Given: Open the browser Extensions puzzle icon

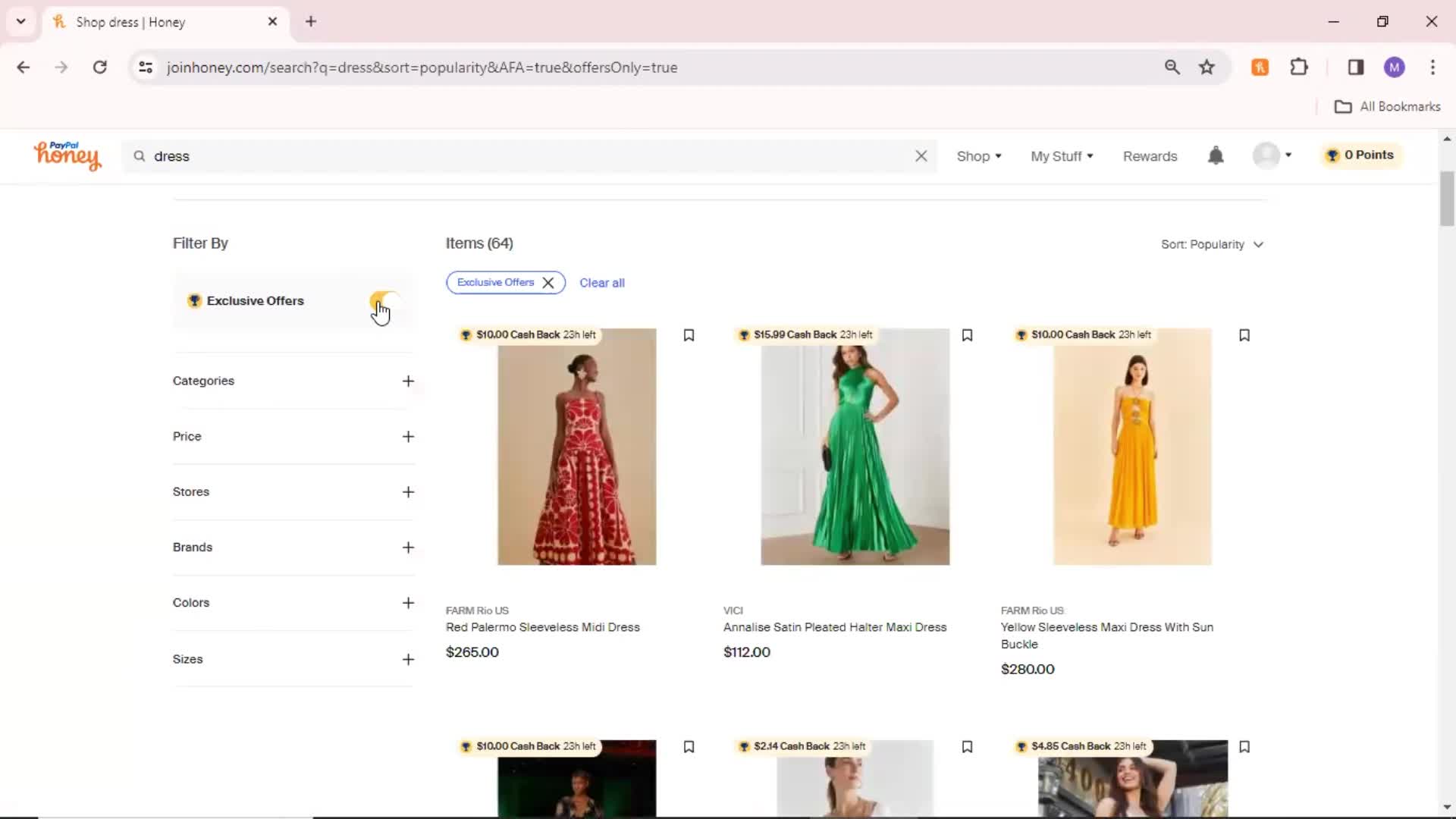Looking at the screenshot, I should (x=1299, y=67).
